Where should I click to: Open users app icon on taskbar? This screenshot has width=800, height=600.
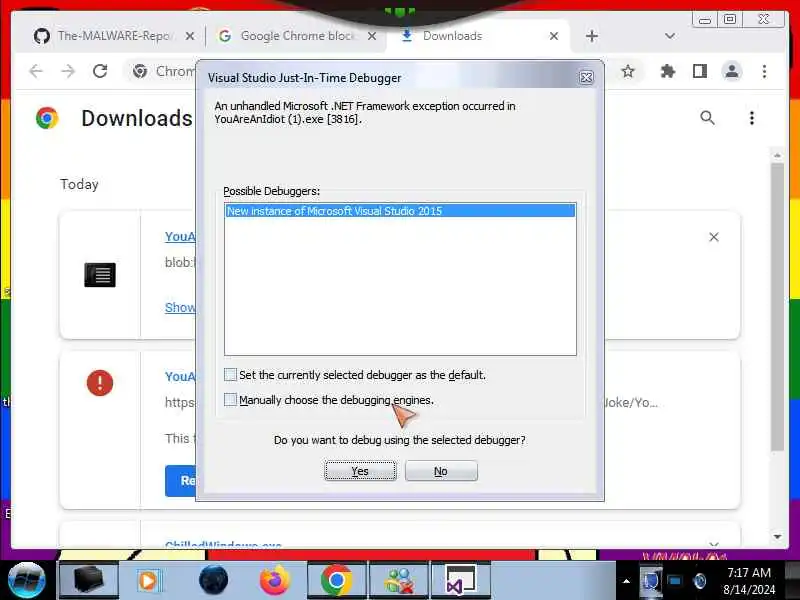tap(399, 580)
